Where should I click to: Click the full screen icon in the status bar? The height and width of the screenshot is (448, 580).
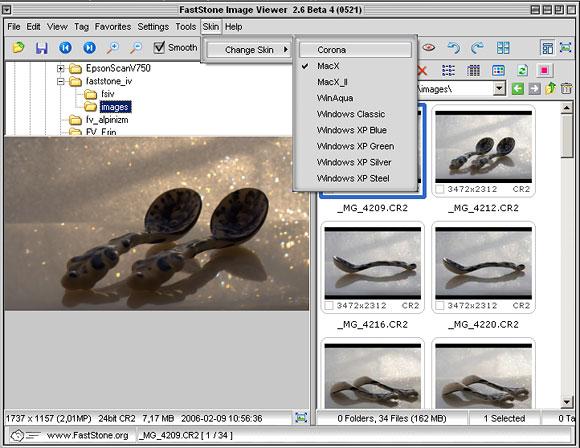click(301, 418)
